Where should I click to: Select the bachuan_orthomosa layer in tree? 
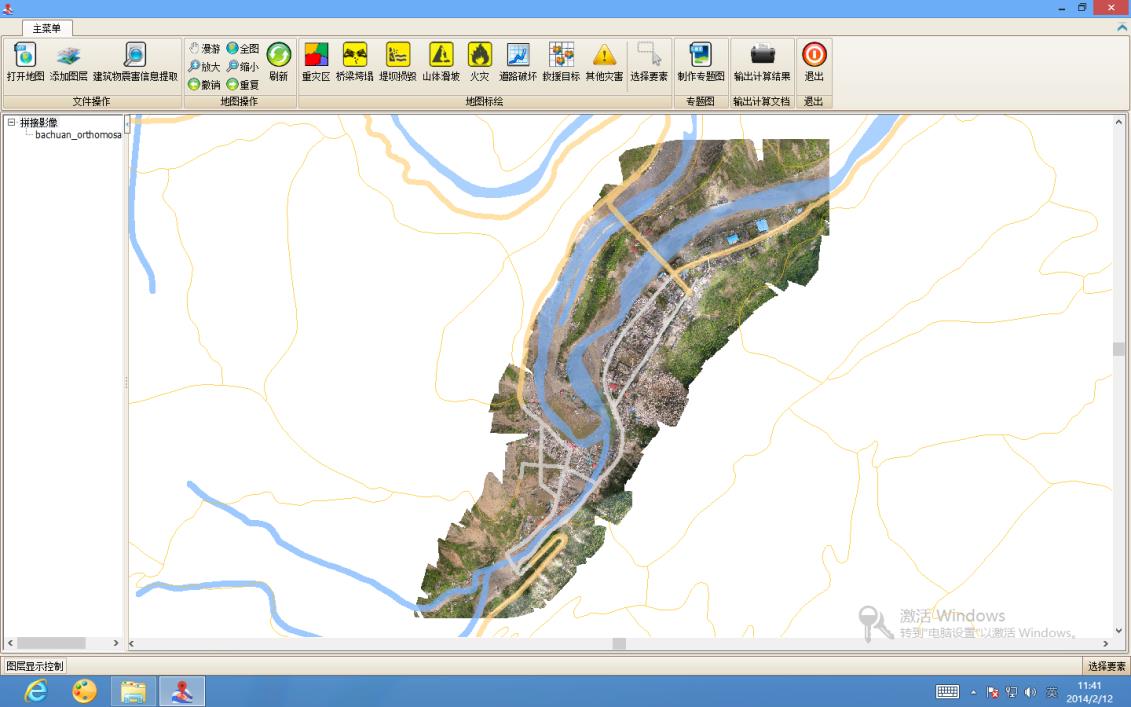click(x=78, y=135)
